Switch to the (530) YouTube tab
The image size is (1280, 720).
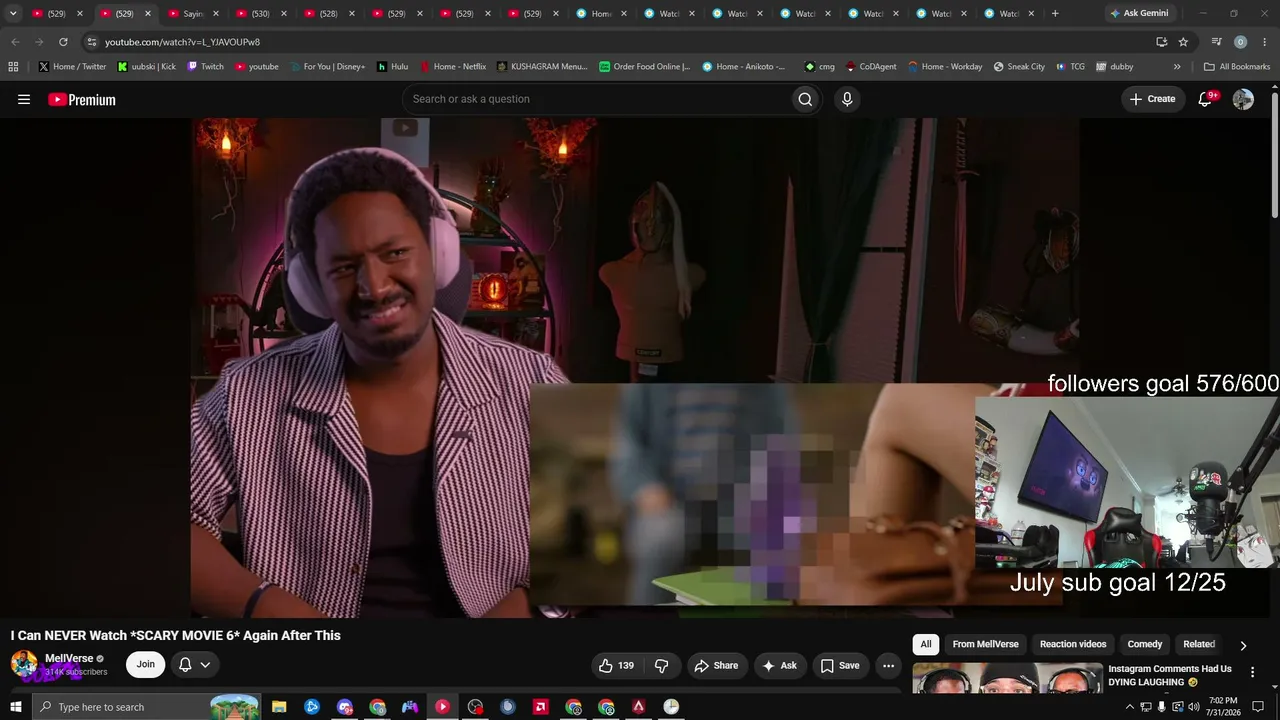261,14
